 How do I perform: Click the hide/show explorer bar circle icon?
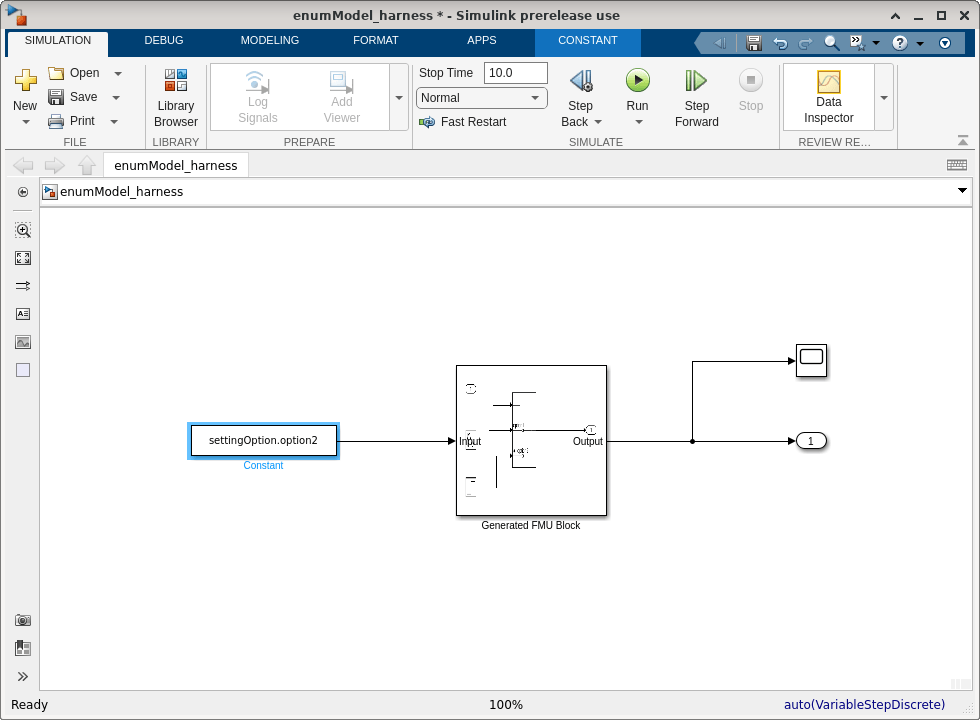pyautogui.click(x=23, y=192)
